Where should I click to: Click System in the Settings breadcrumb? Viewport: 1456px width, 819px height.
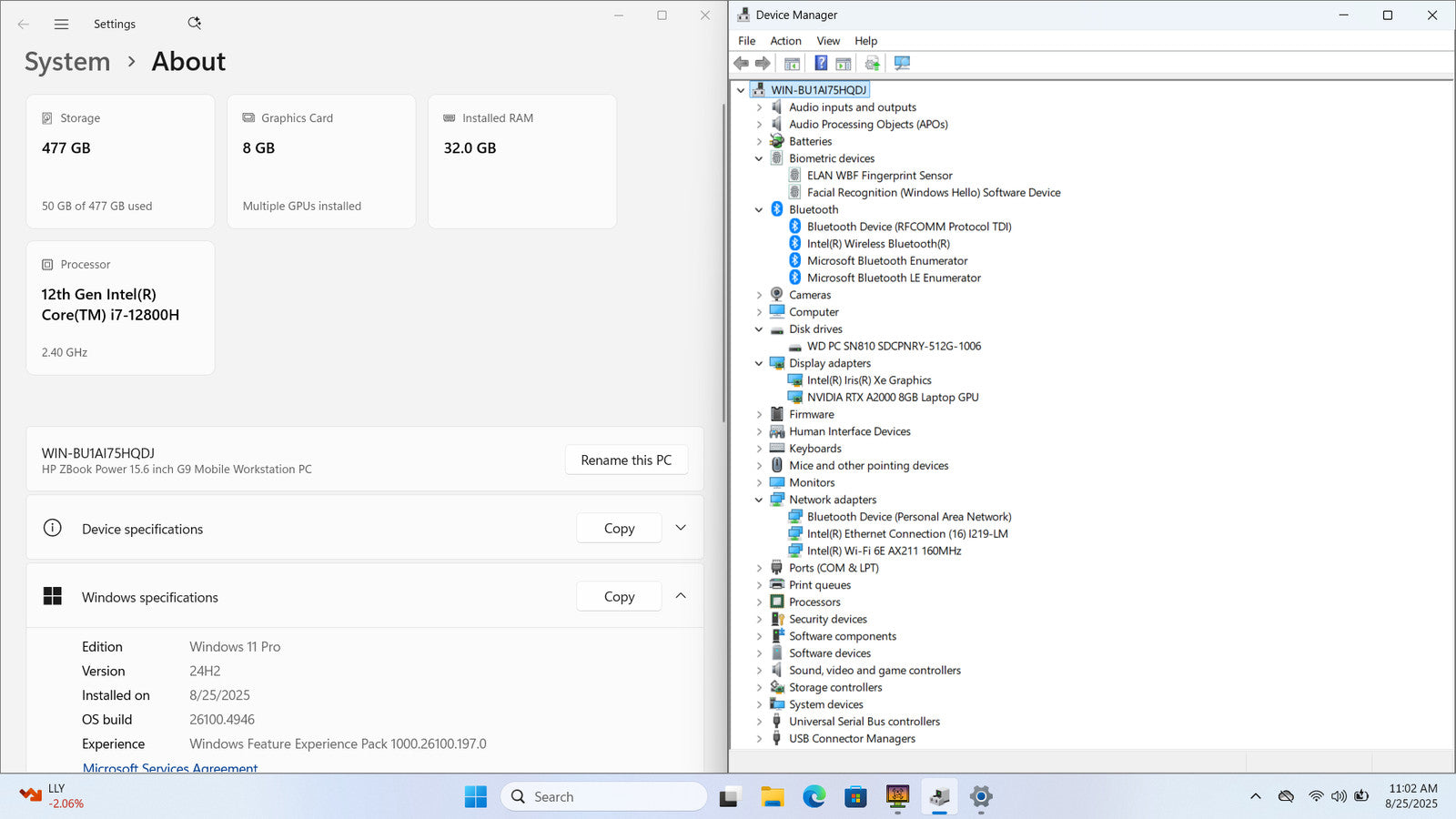pos(67,61)
